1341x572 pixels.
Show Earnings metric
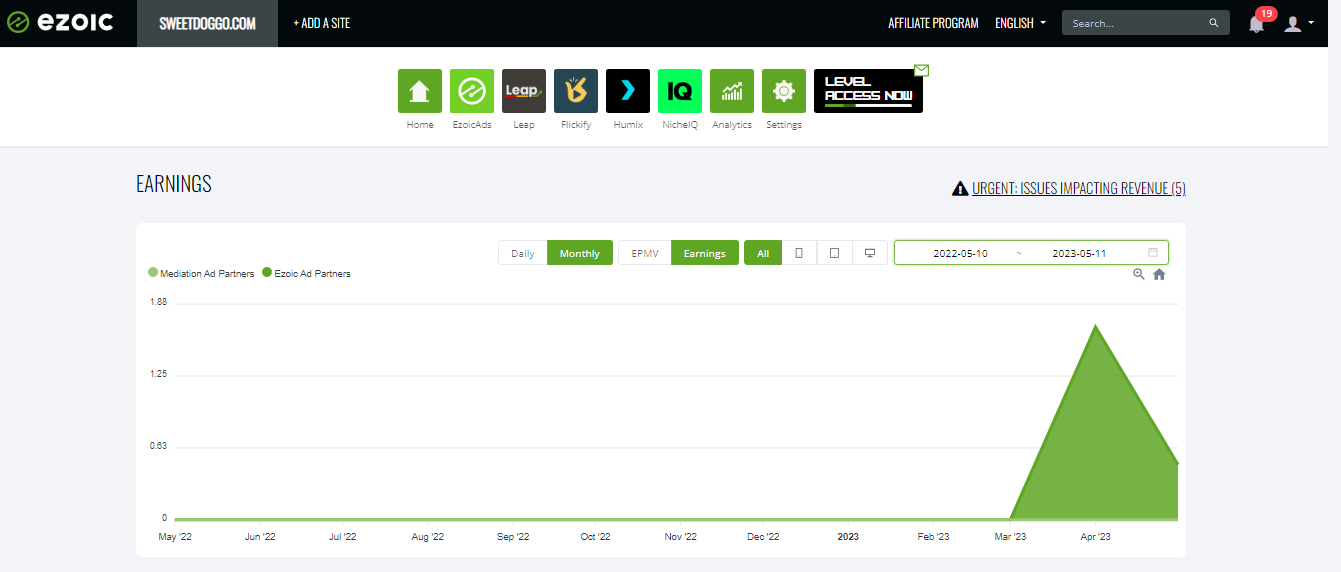pos(705,253)
